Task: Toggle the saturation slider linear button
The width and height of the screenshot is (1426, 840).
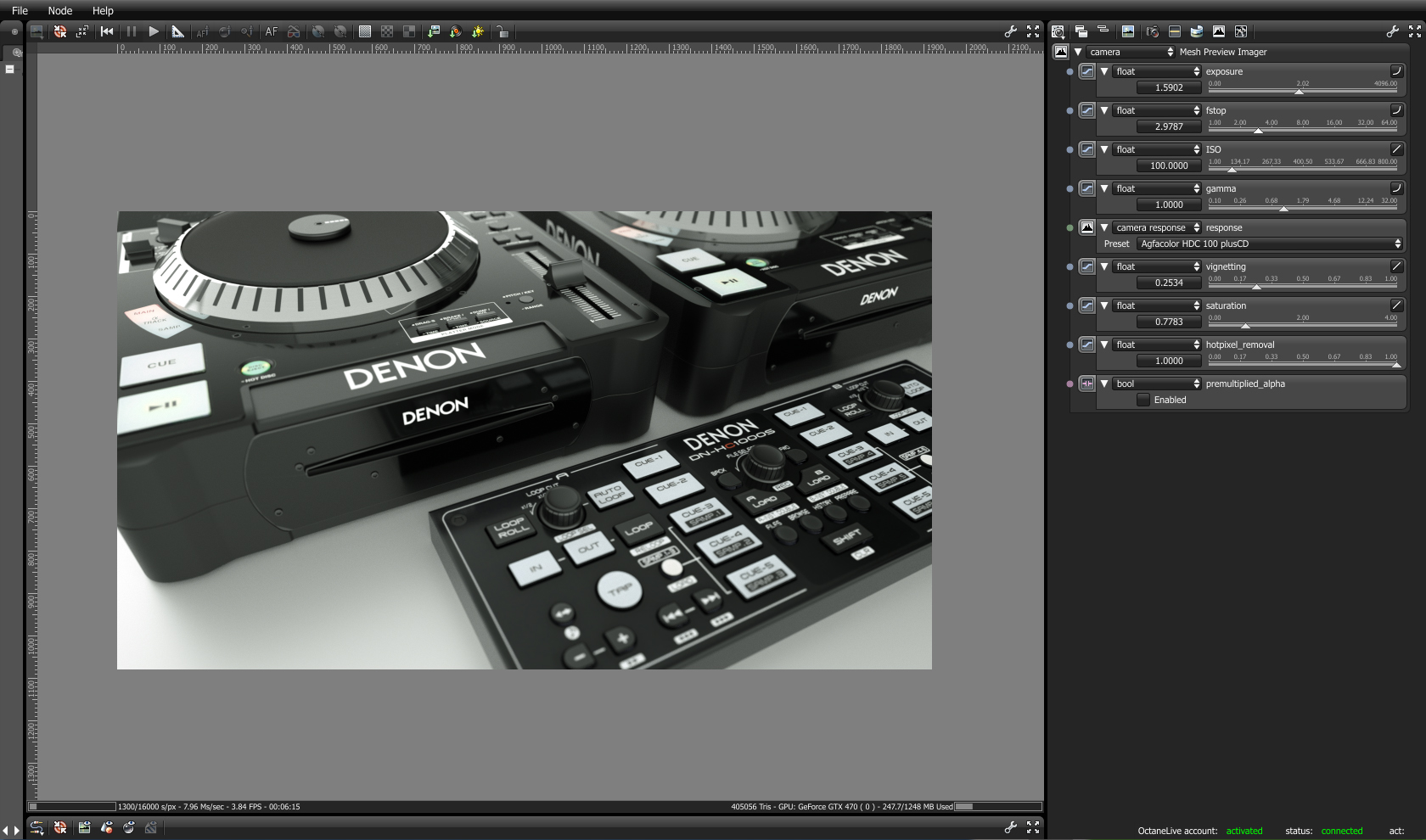Action: 1396,305
